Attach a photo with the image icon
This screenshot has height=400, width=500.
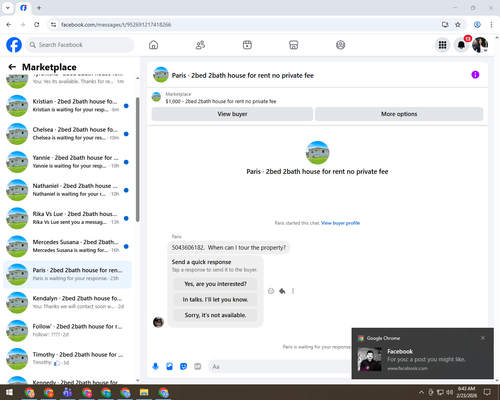pos(169,367)
